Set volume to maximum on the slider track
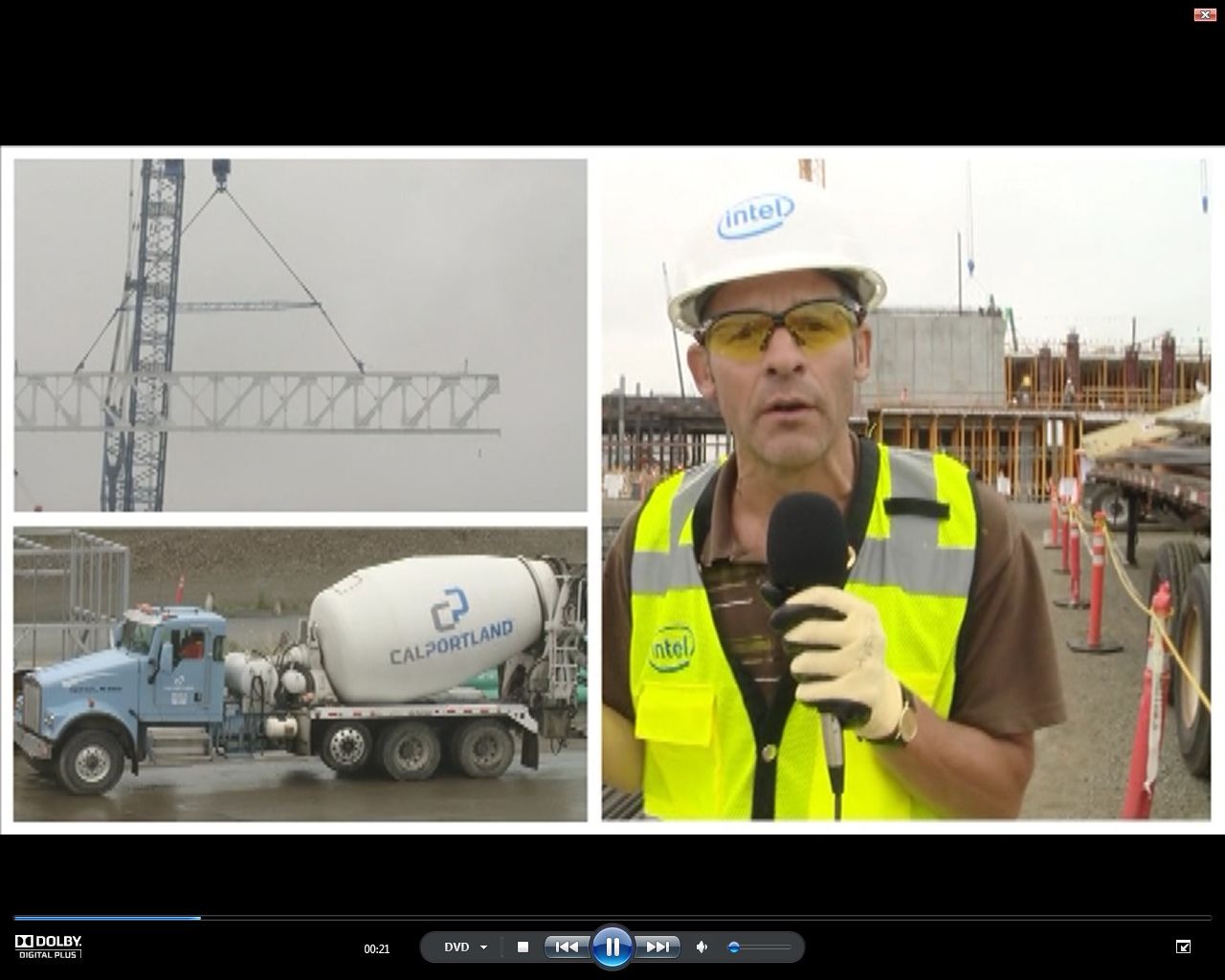 pos(790,947)
